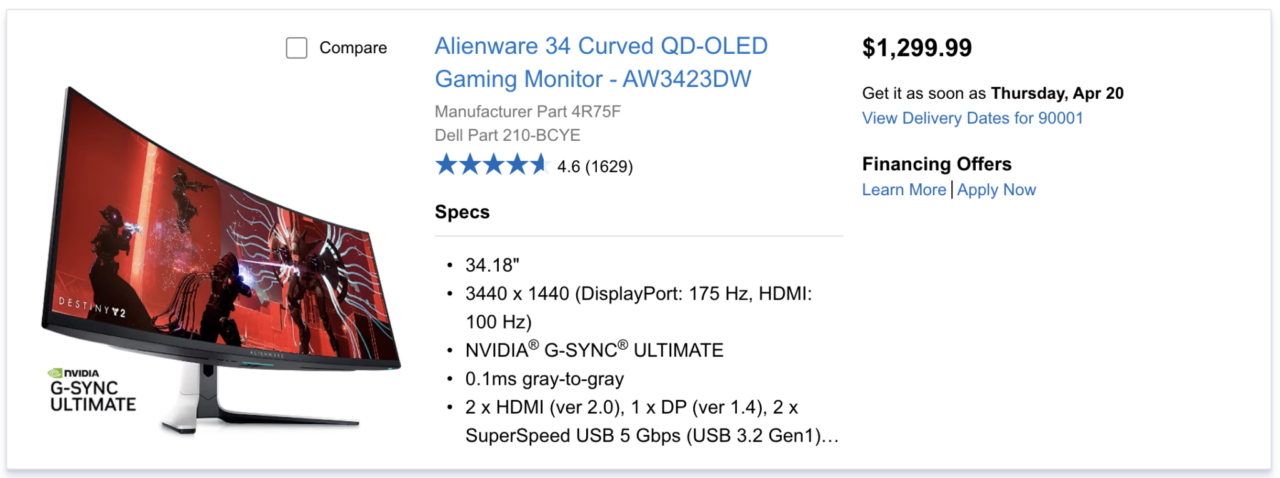Select the Dell Part 210-BCYE text
This screenshot has width=1280, height=478.
click(507, 135)
